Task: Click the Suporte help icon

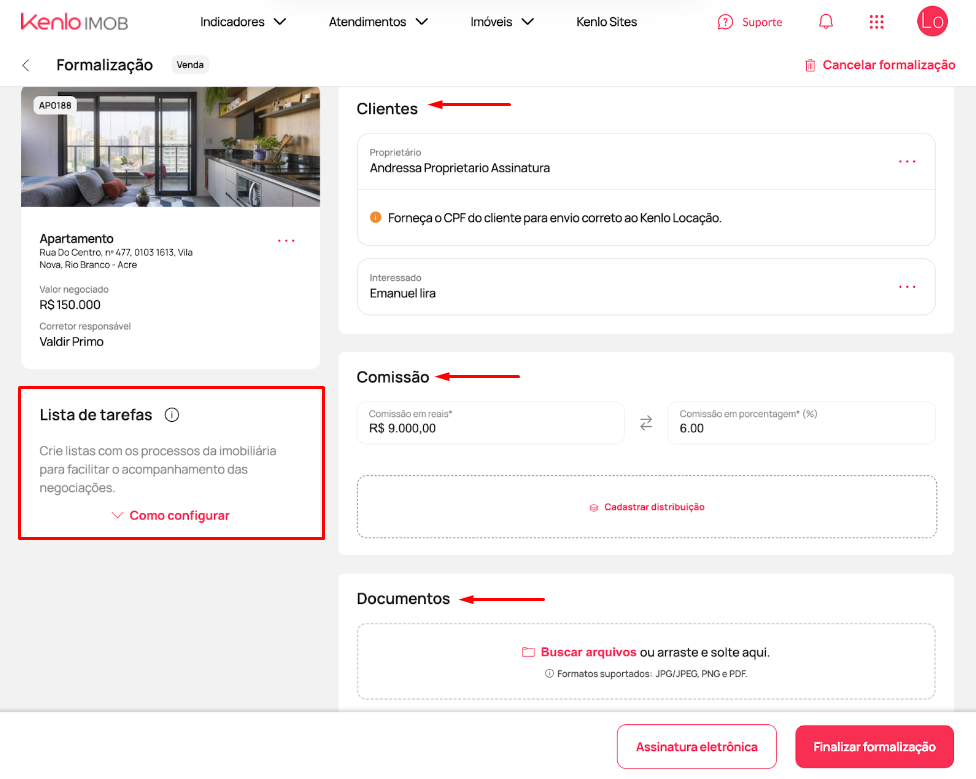Action: 725,22
